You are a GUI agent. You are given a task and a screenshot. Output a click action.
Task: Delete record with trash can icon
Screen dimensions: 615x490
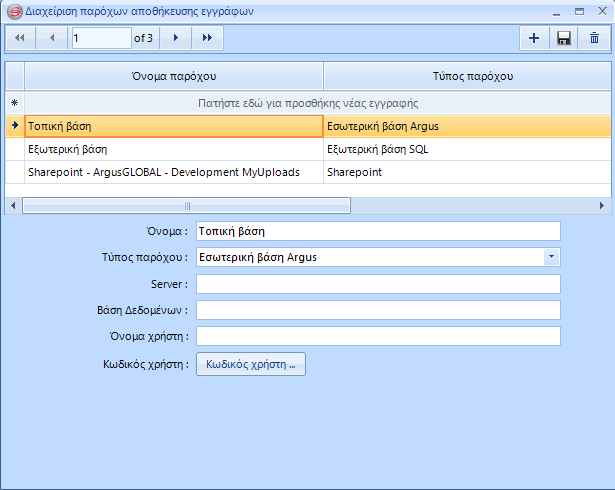click(x=594, y=38)
